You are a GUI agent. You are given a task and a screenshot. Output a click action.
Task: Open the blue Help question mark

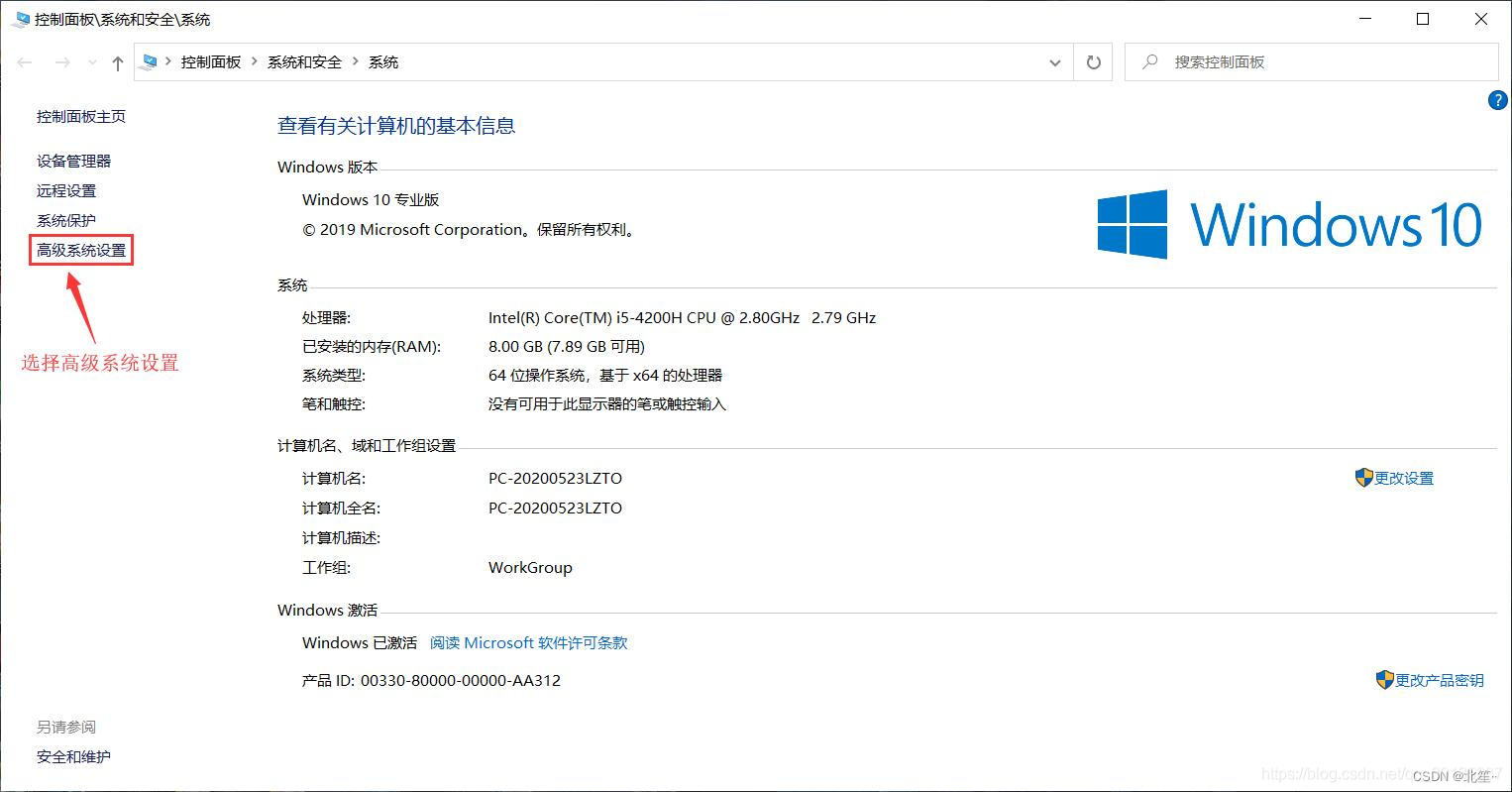(x=1498, y=101)
